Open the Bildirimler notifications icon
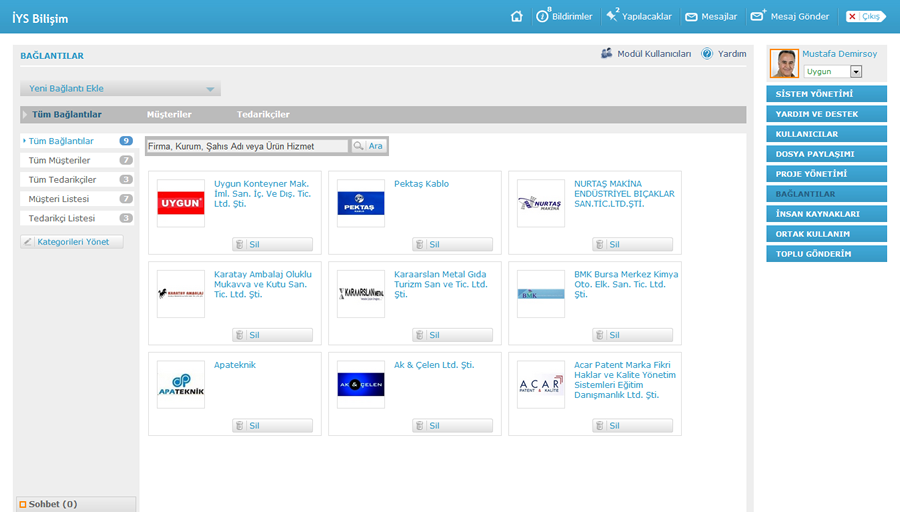This screenshot has height=512, width=900. click(543, 16)
